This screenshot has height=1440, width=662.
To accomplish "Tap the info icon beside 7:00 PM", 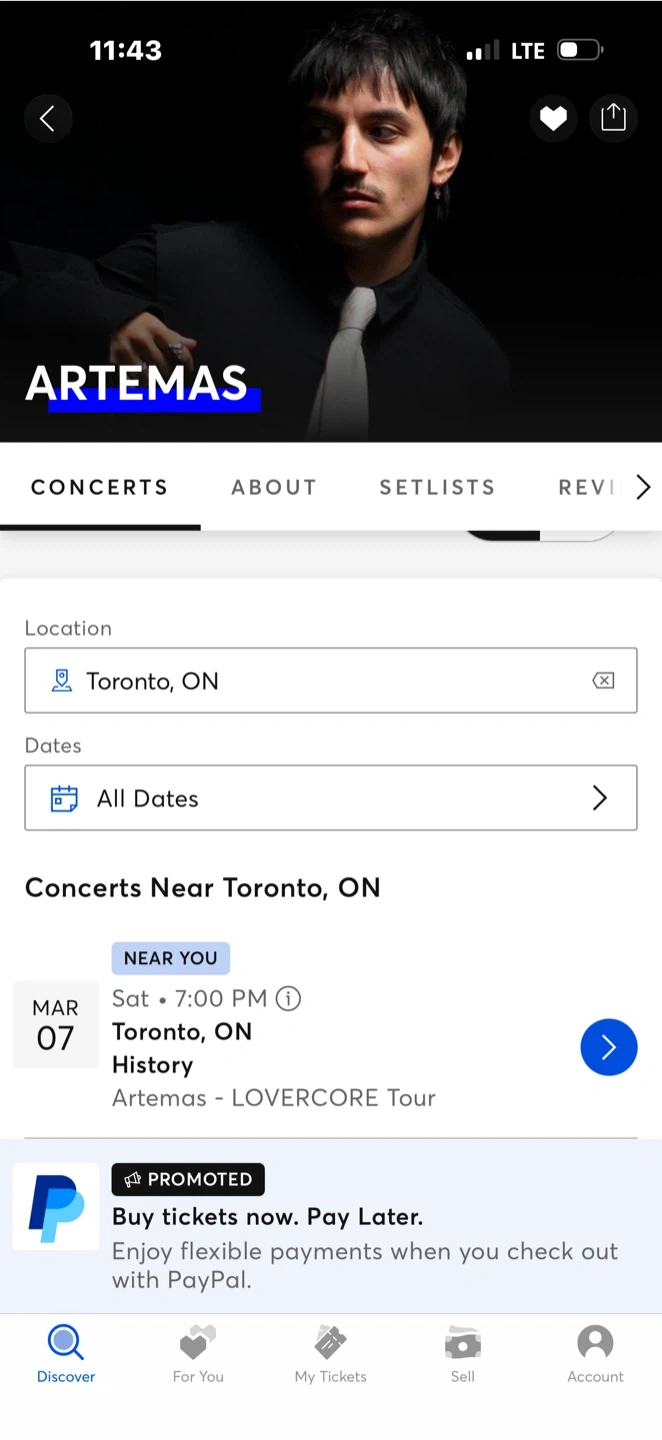I will coord(288,998).
